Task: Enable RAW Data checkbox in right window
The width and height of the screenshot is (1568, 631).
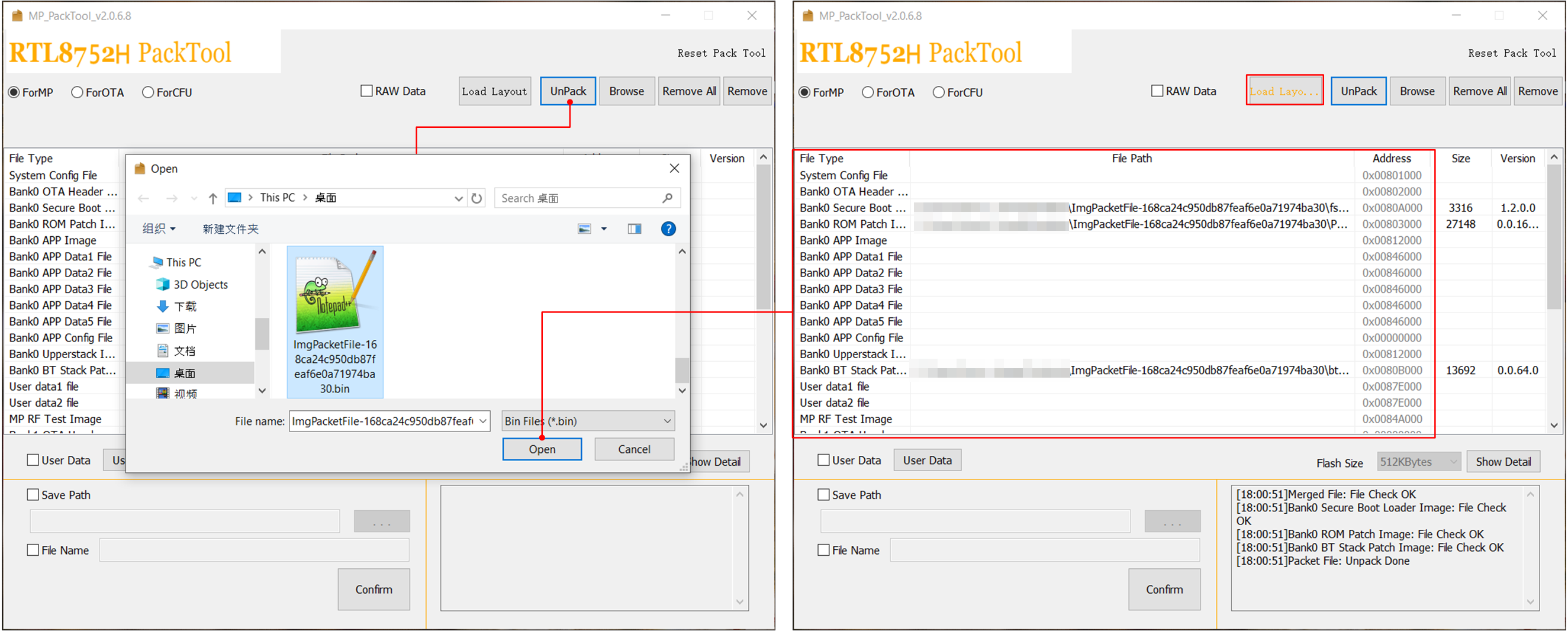Action: tap(1157, 91)
